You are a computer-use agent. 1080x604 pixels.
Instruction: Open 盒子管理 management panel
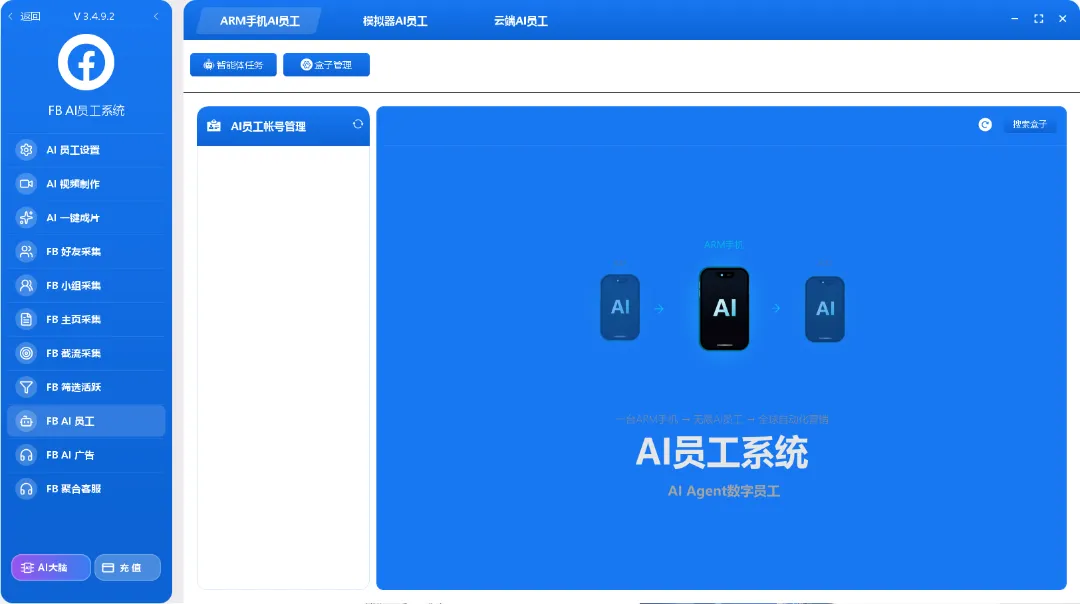[326, 64]
